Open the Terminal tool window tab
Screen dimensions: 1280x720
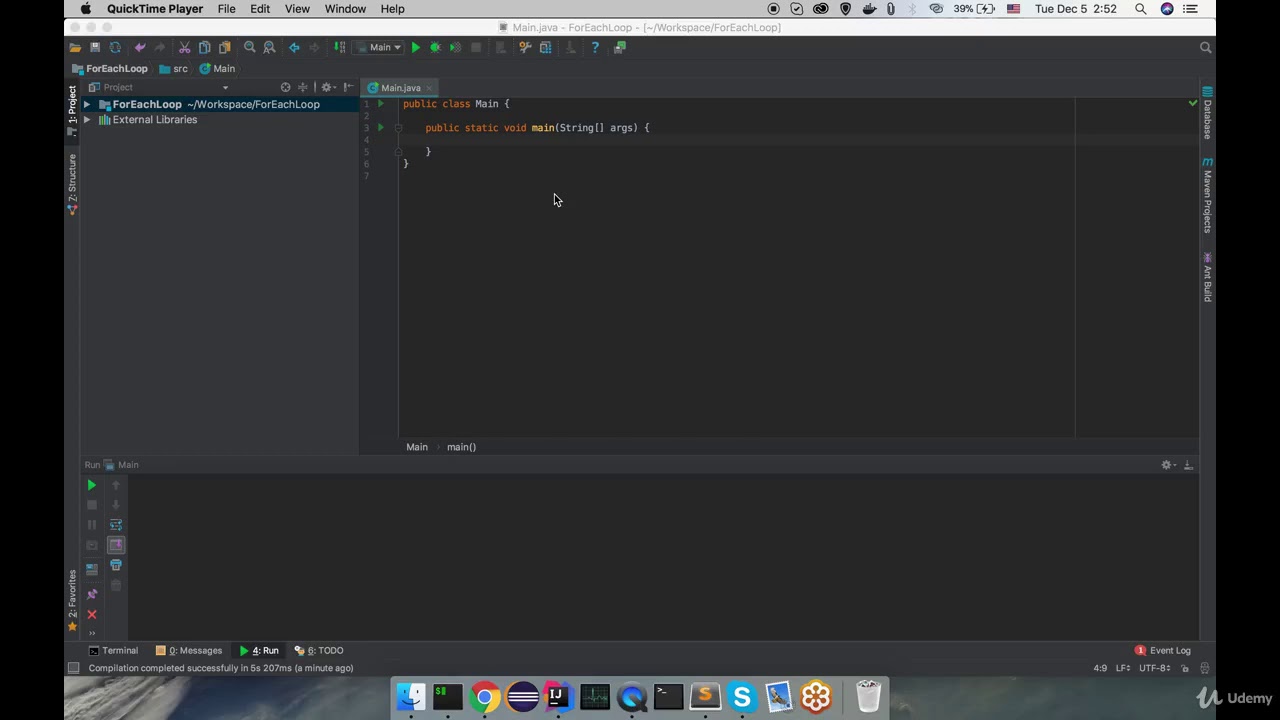point(113,650)
